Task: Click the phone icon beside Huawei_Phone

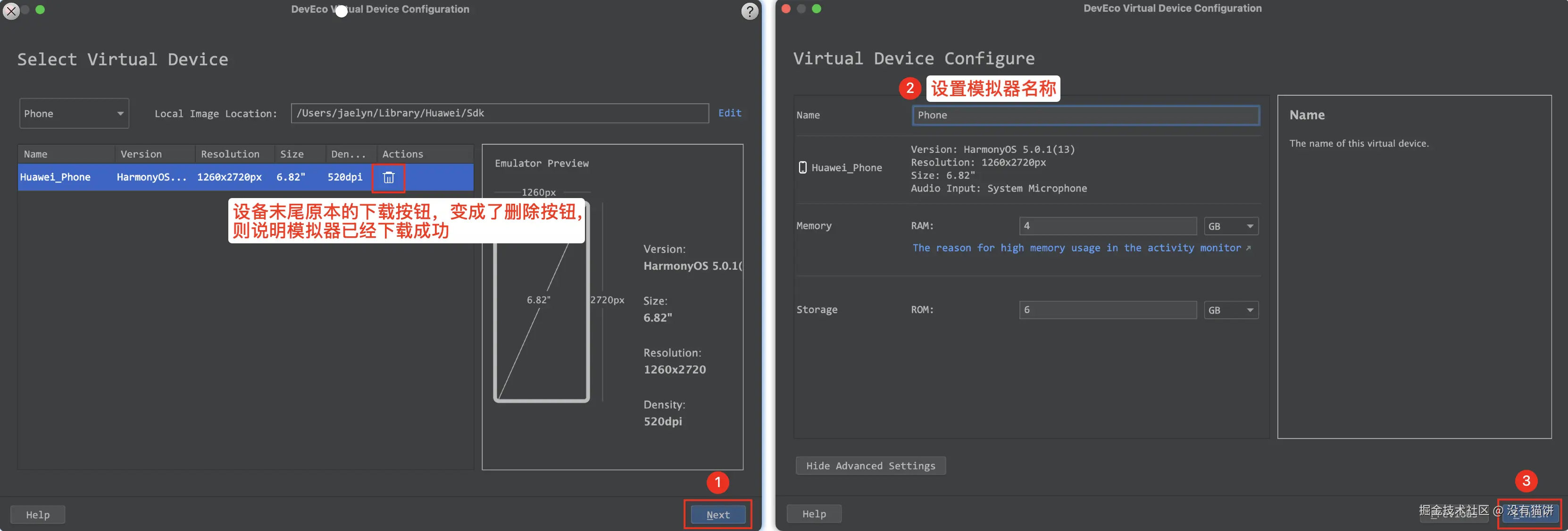Action: pos(802,168)
